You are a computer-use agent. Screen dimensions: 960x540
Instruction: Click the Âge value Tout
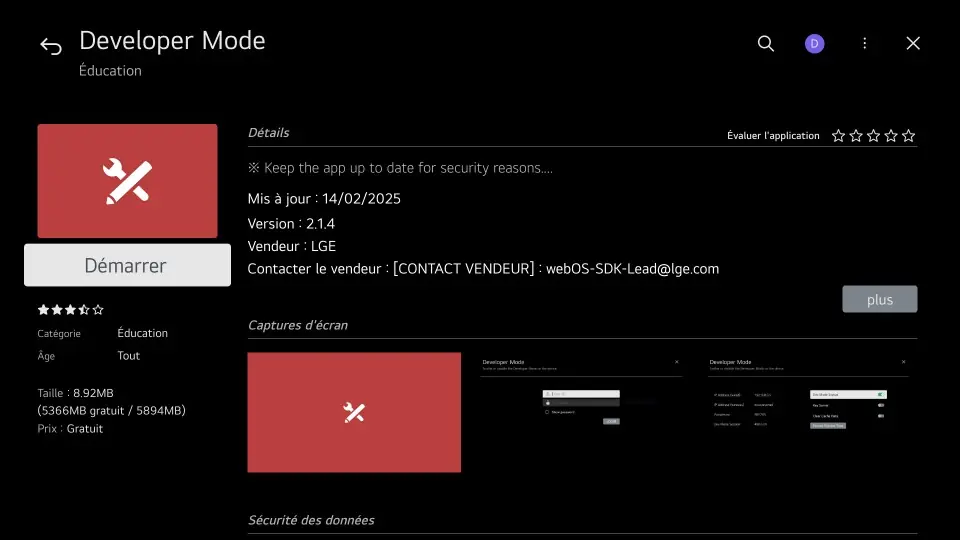(129, 356)
